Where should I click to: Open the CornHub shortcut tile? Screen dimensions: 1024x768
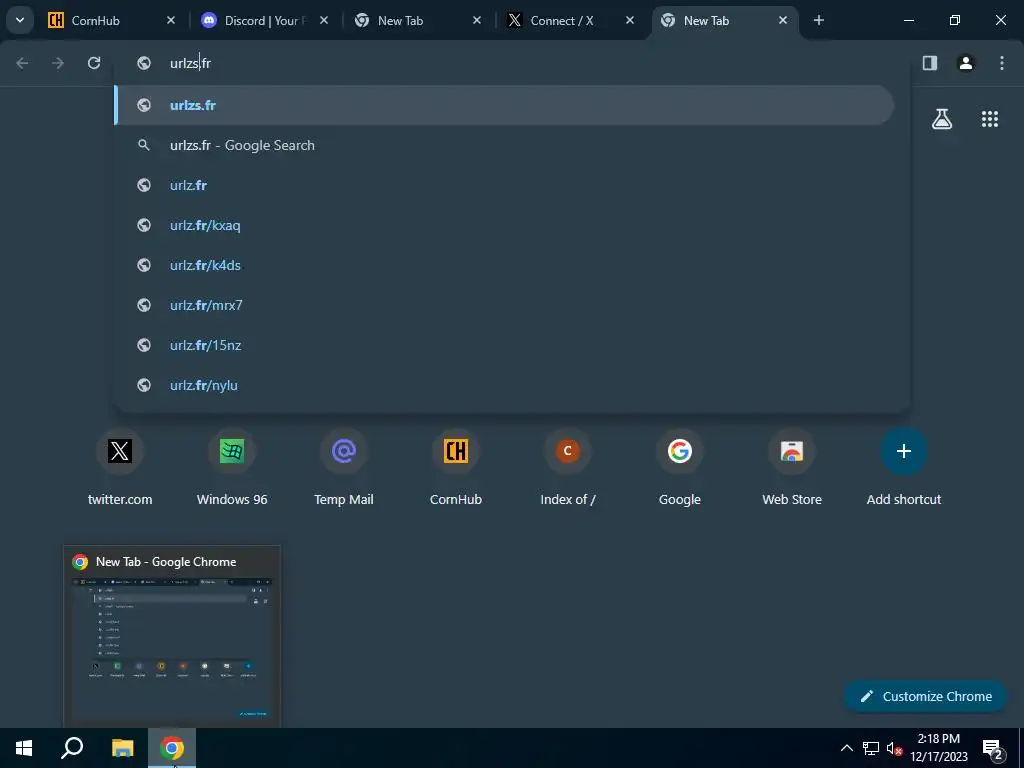point(456,467)
